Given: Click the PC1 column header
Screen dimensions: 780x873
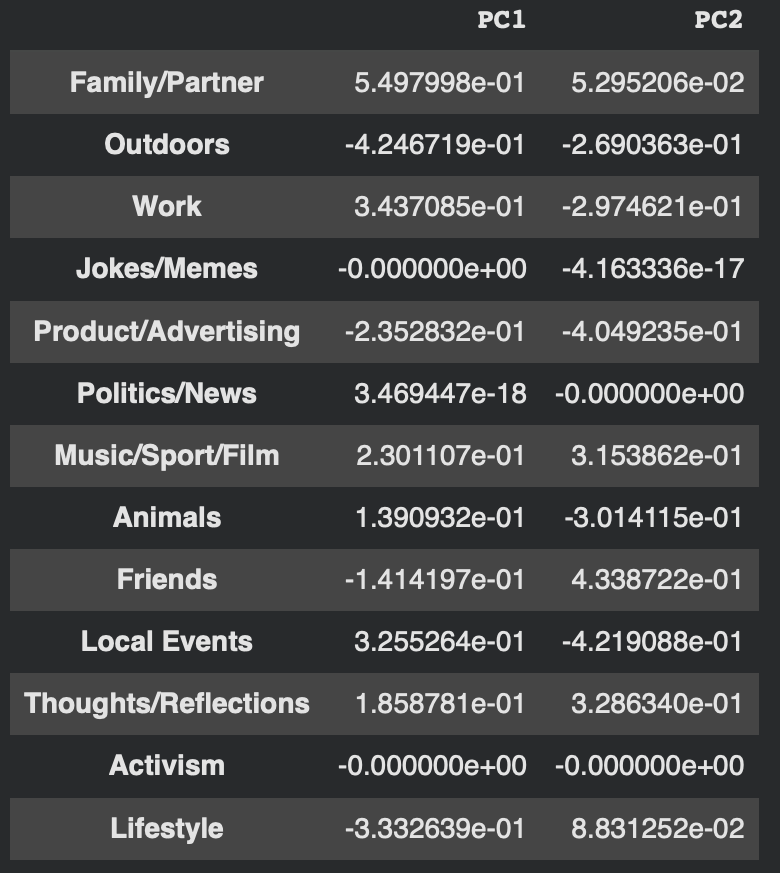Looking at the screenshot, I should 500,20.
